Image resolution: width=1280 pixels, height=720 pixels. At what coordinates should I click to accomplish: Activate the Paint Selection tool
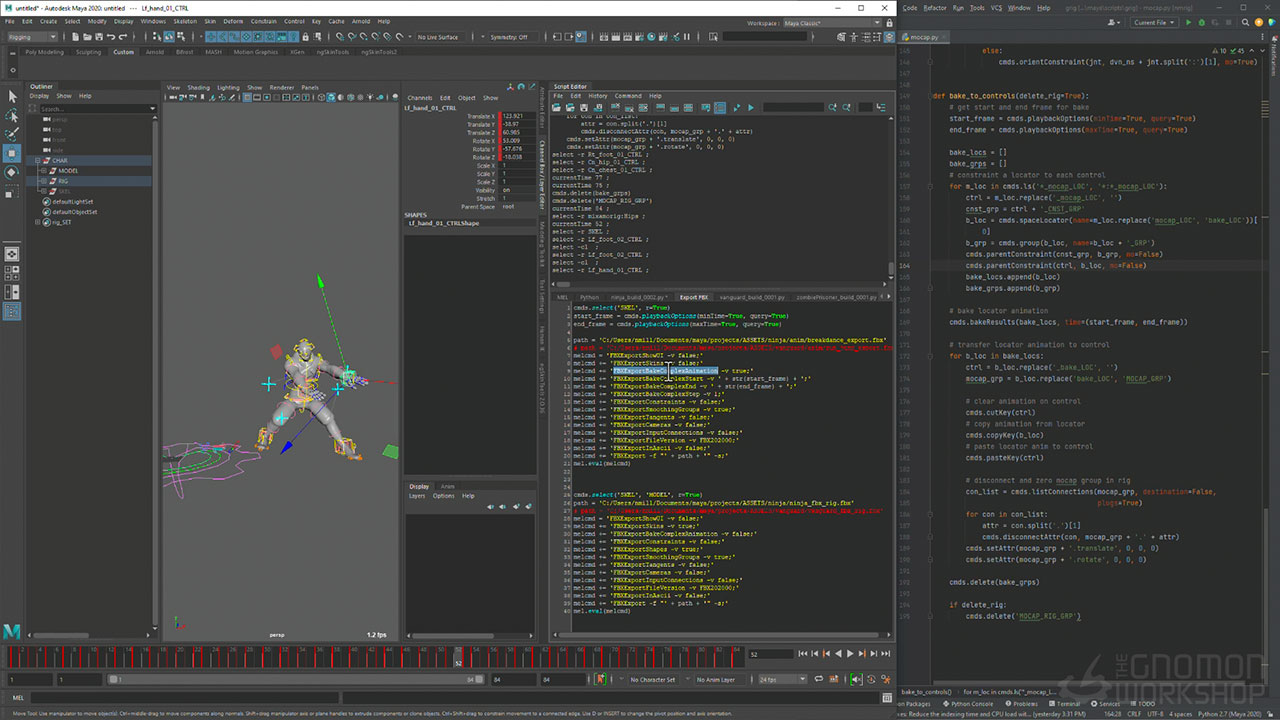coord(12,134)
